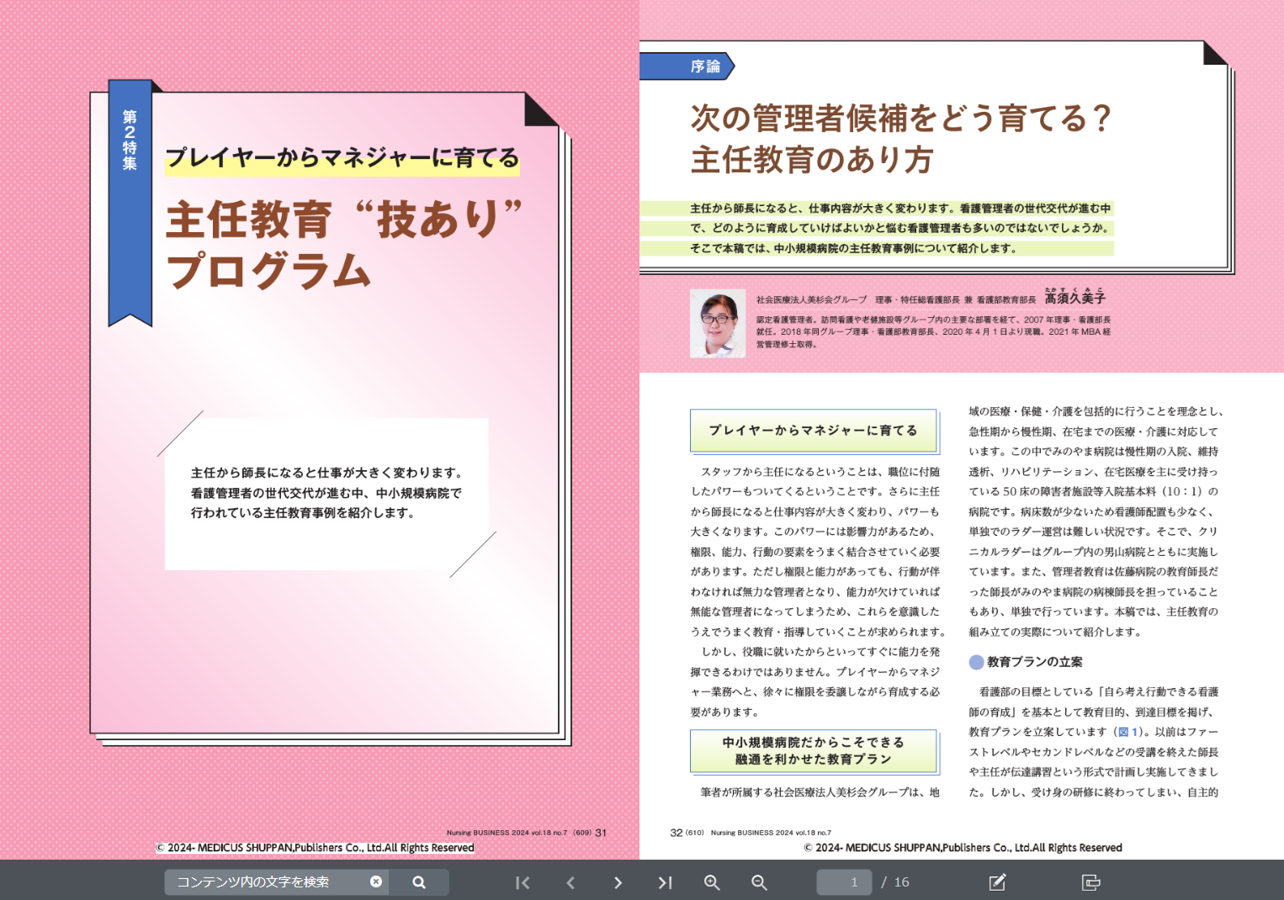Click the cover title 主任教育“技あり”プログラム
The width and height of the screenshot is (1284, 900).
345,245
